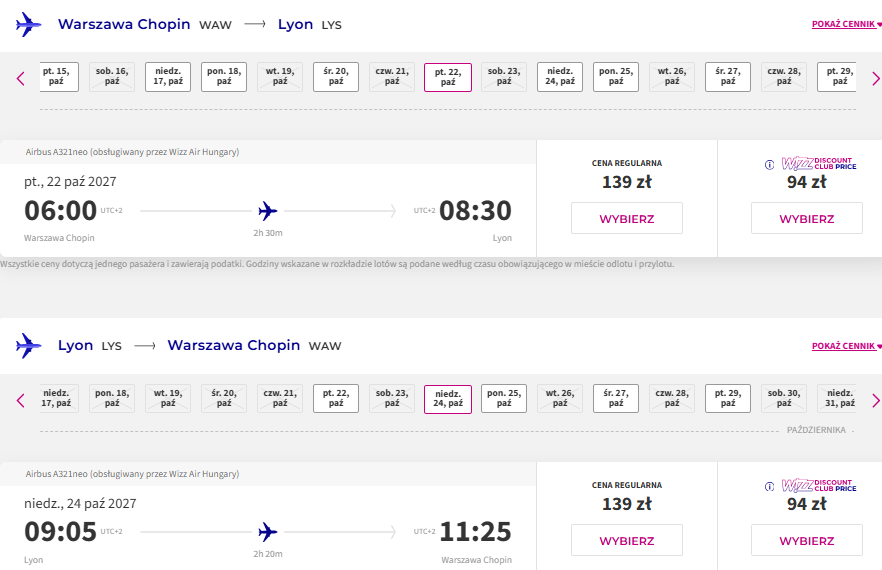882x570 pixels.
Task: Expand POKAŻ CENNIK for Lyon–Warszawa flight
Action: tap(846, 346)
